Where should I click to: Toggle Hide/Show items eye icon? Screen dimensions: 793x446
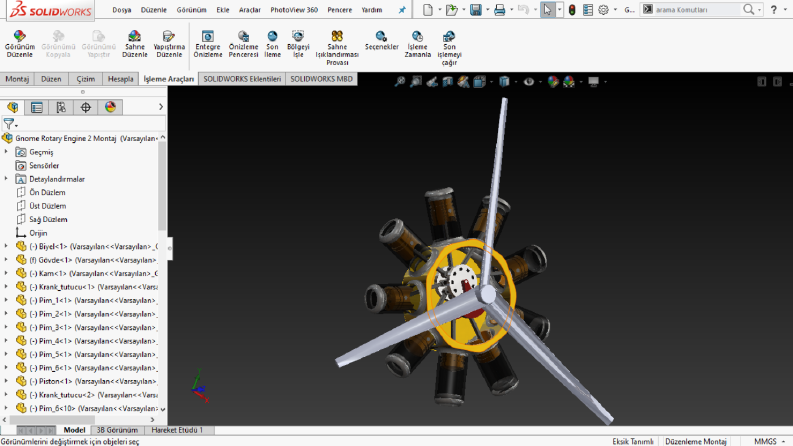pyautogui.click(x=528, y=81)
